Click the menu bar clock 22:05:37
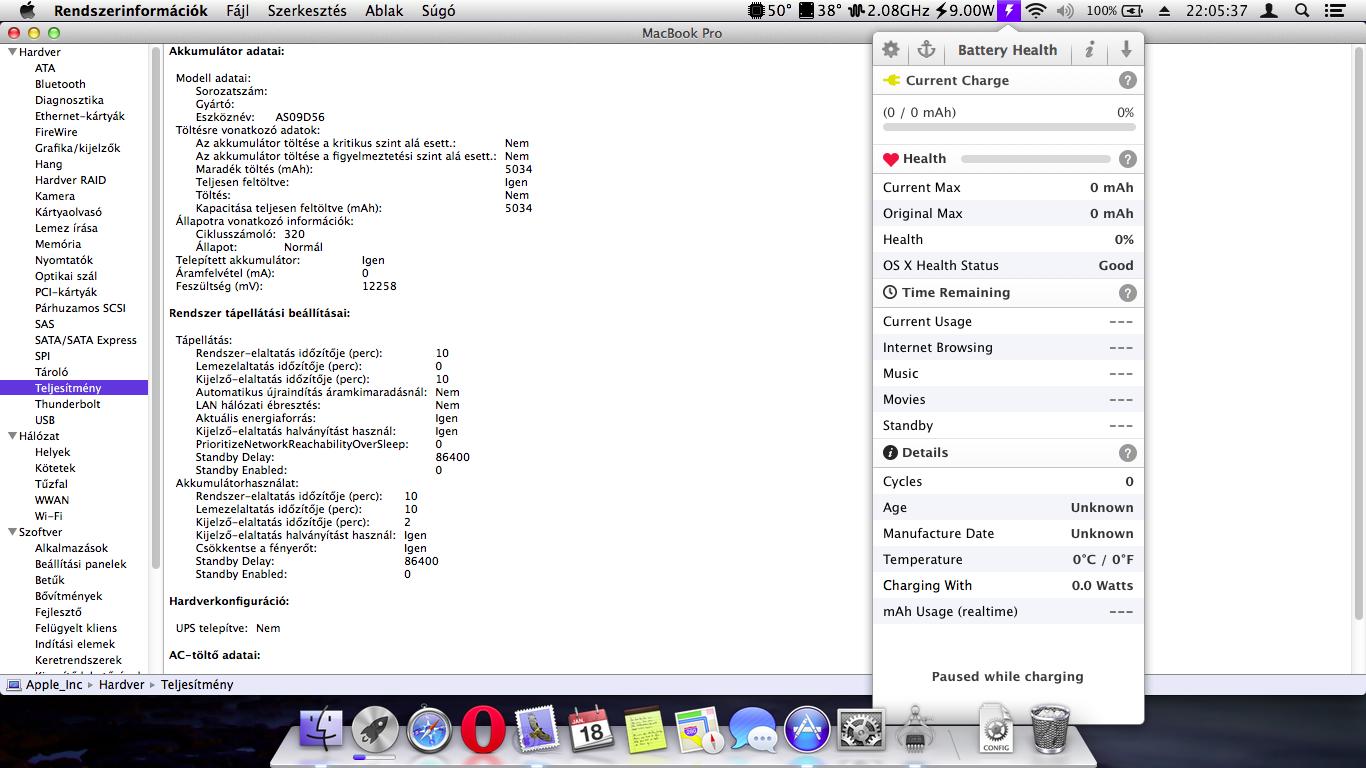Viewport: 1366px width, 768px height. click(x=1216, y=11)
